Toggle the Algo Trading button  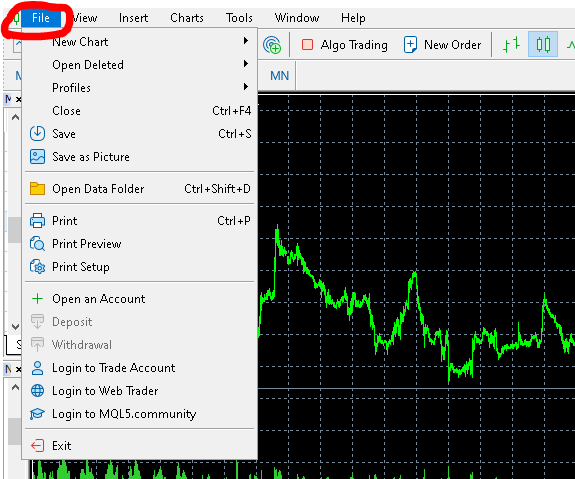click(344, 45)
